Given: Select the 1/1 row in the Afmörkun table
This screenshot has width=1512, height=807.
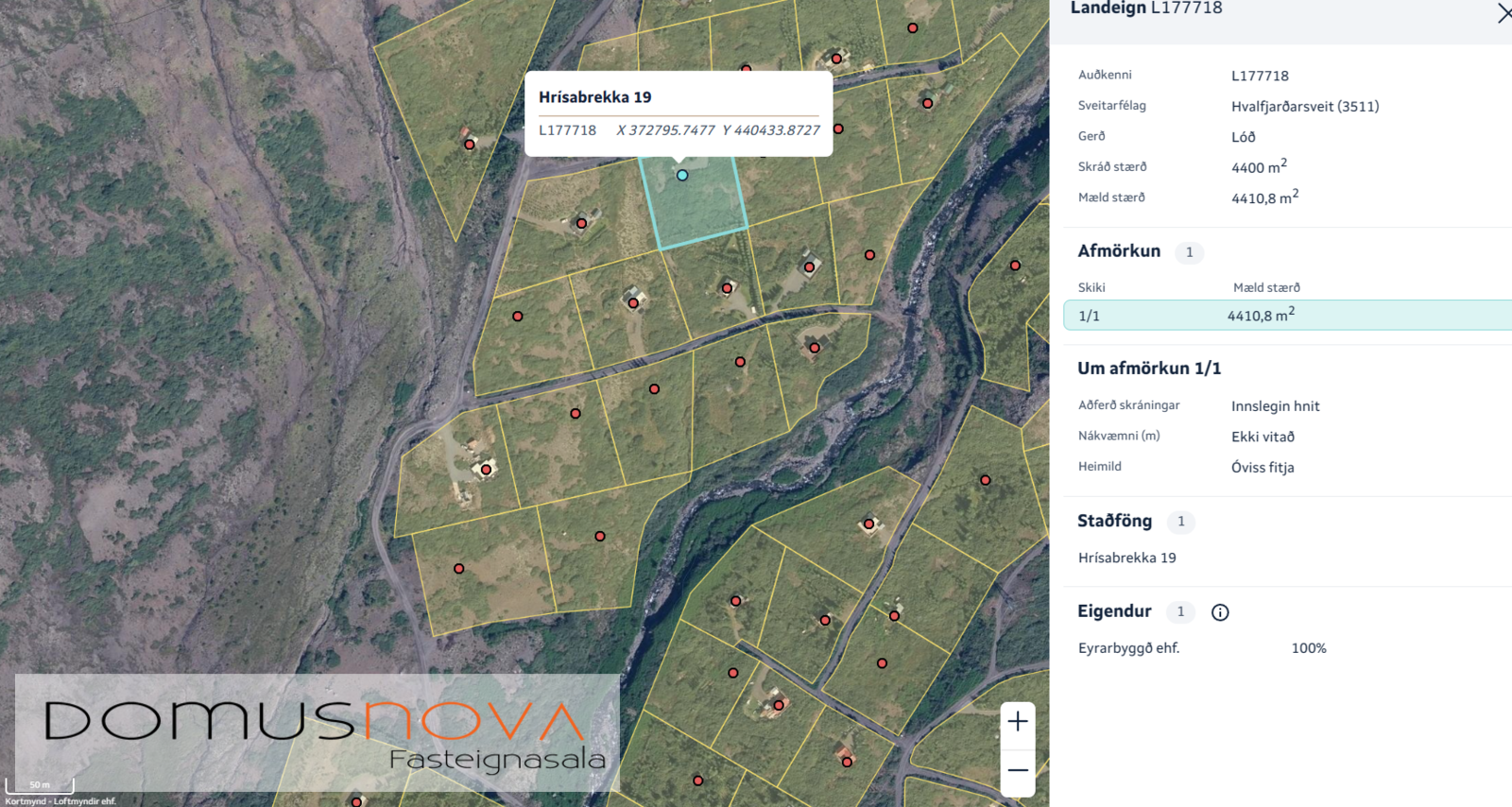Looking at the screenshot, I should 1285,316.
